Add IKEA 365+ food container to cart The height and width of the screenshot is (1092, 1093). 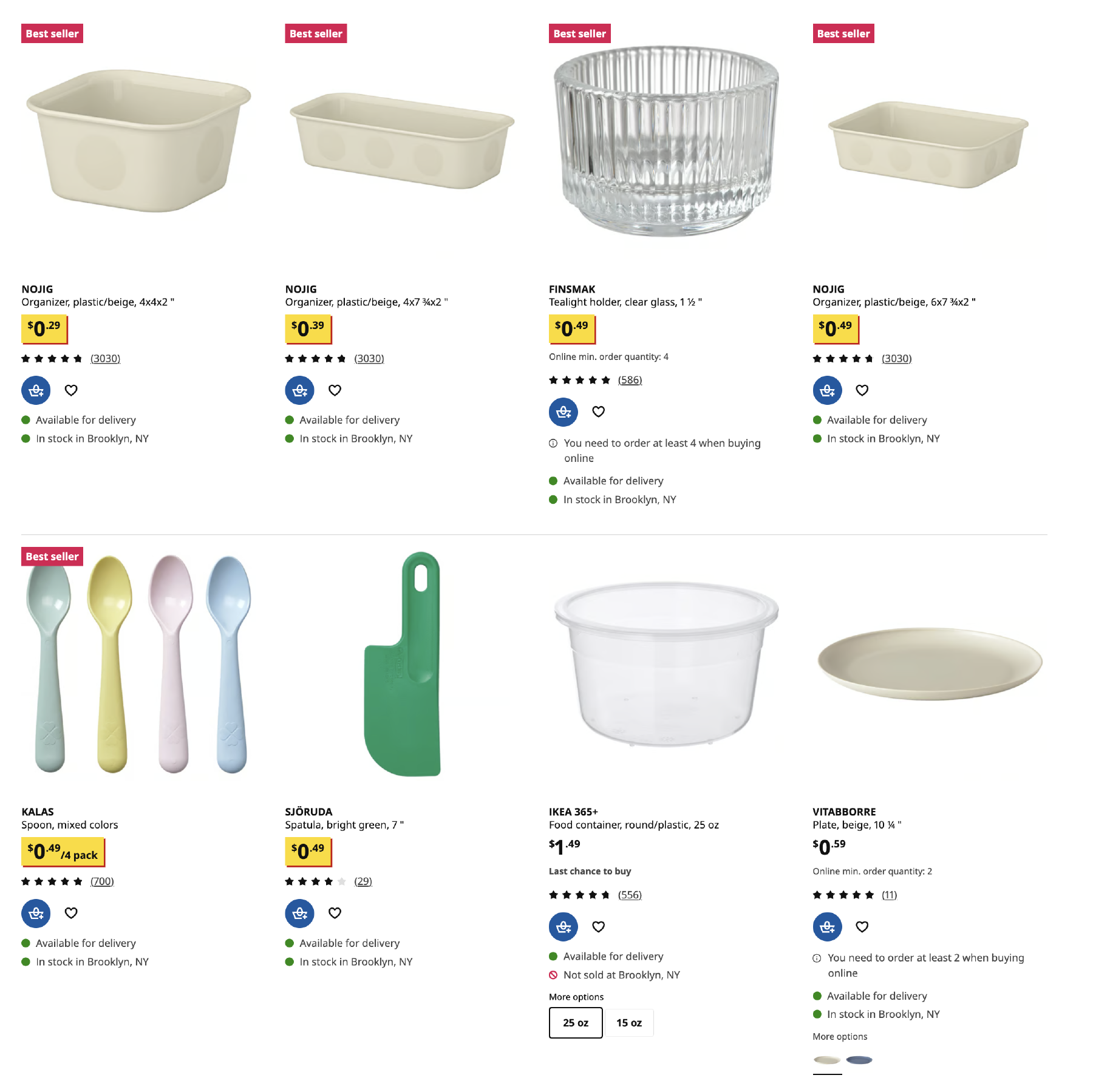tap(563, 927)
